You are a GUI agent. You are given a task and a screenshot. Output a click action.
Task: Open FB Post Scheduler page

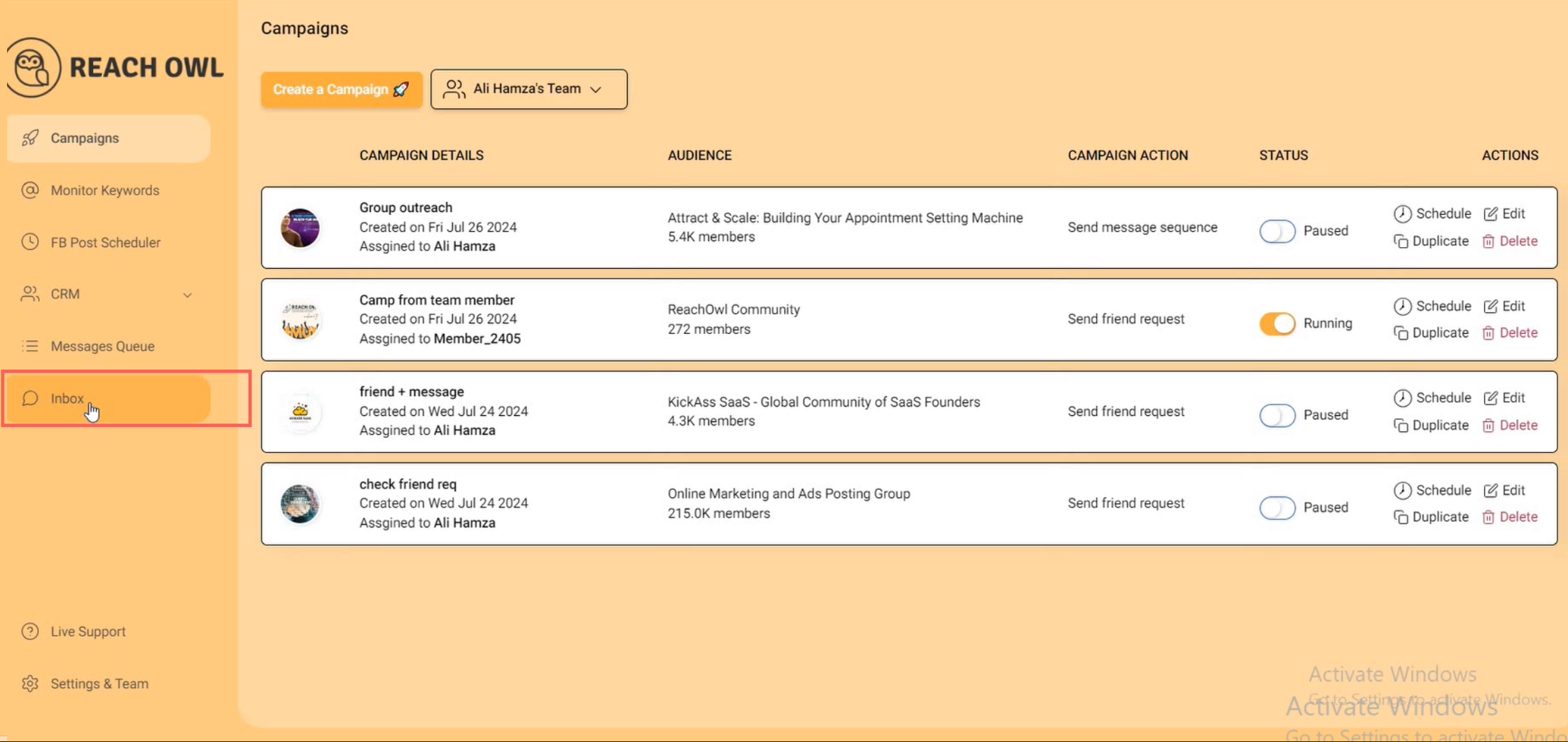coord(108,241)
